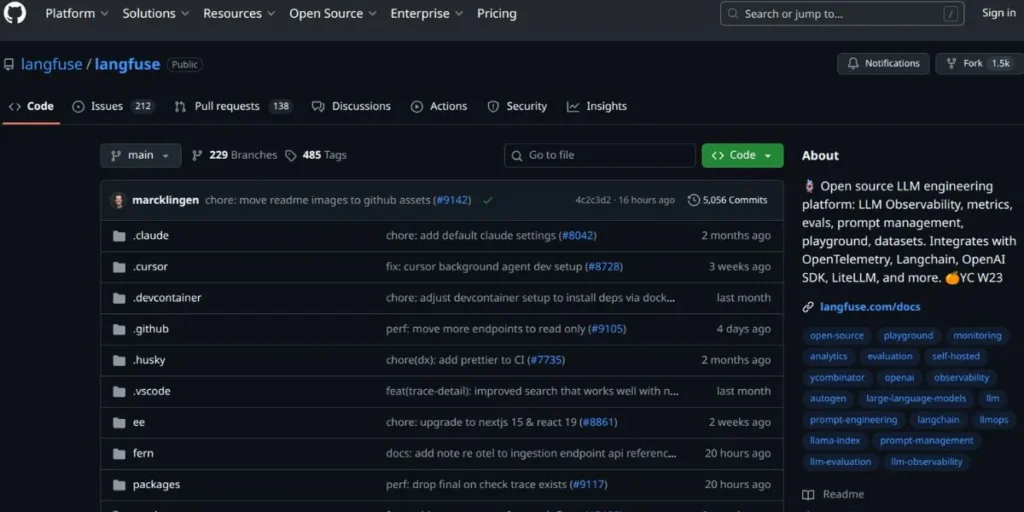
Task: Open the Solutions menu in header
Action: 155,14
